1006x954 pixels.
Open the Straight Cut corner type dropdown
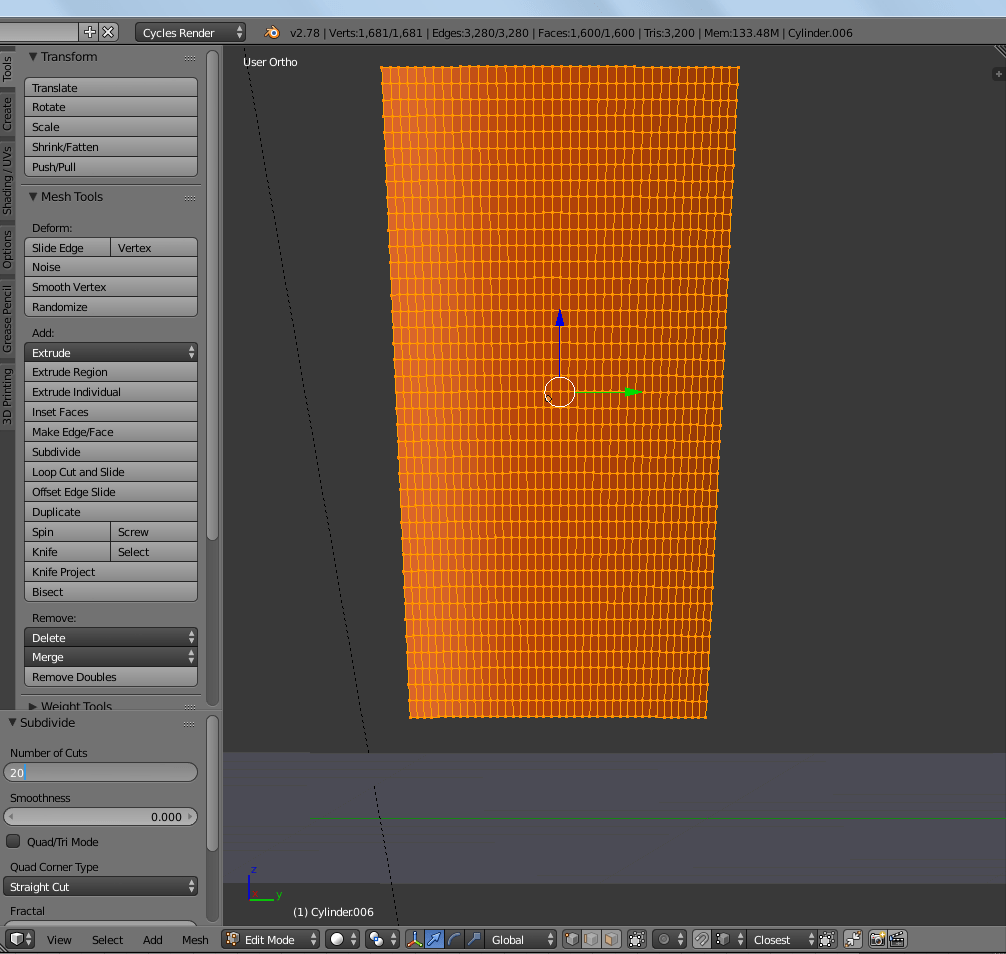[100, 885]
